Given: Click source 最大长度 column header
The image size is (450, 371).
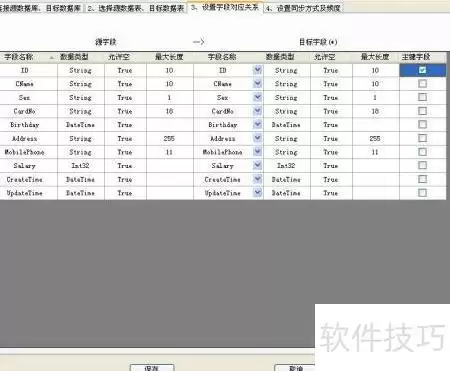Looking at the screenshot, I should click(x=170, y=57).
